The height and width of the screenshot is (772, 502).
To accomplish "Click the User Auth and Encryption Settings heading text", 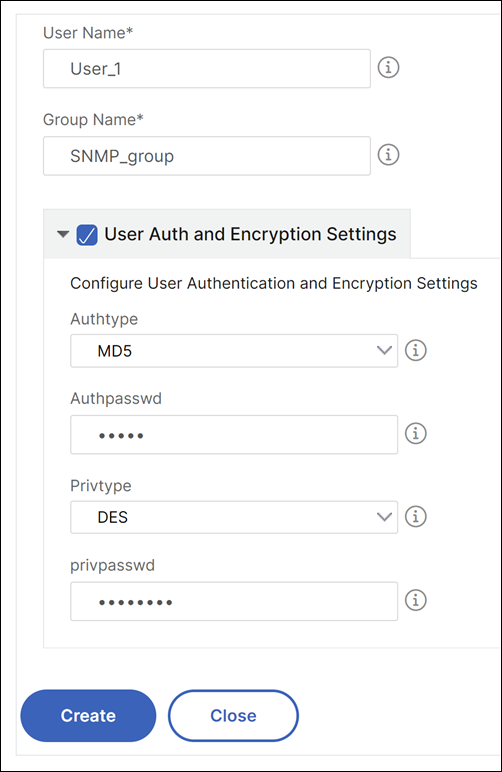I will [x=250, y=234].
